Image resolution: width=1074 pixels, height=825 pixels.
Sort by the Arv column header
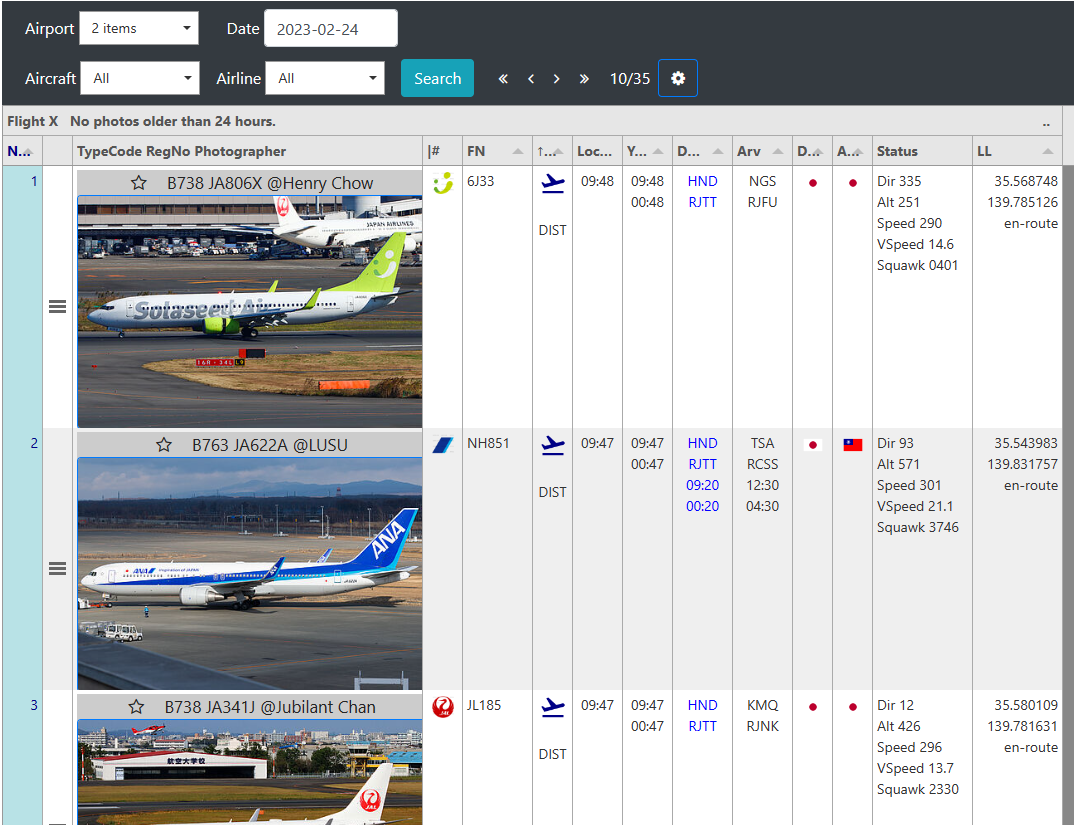tap(762, 151)
